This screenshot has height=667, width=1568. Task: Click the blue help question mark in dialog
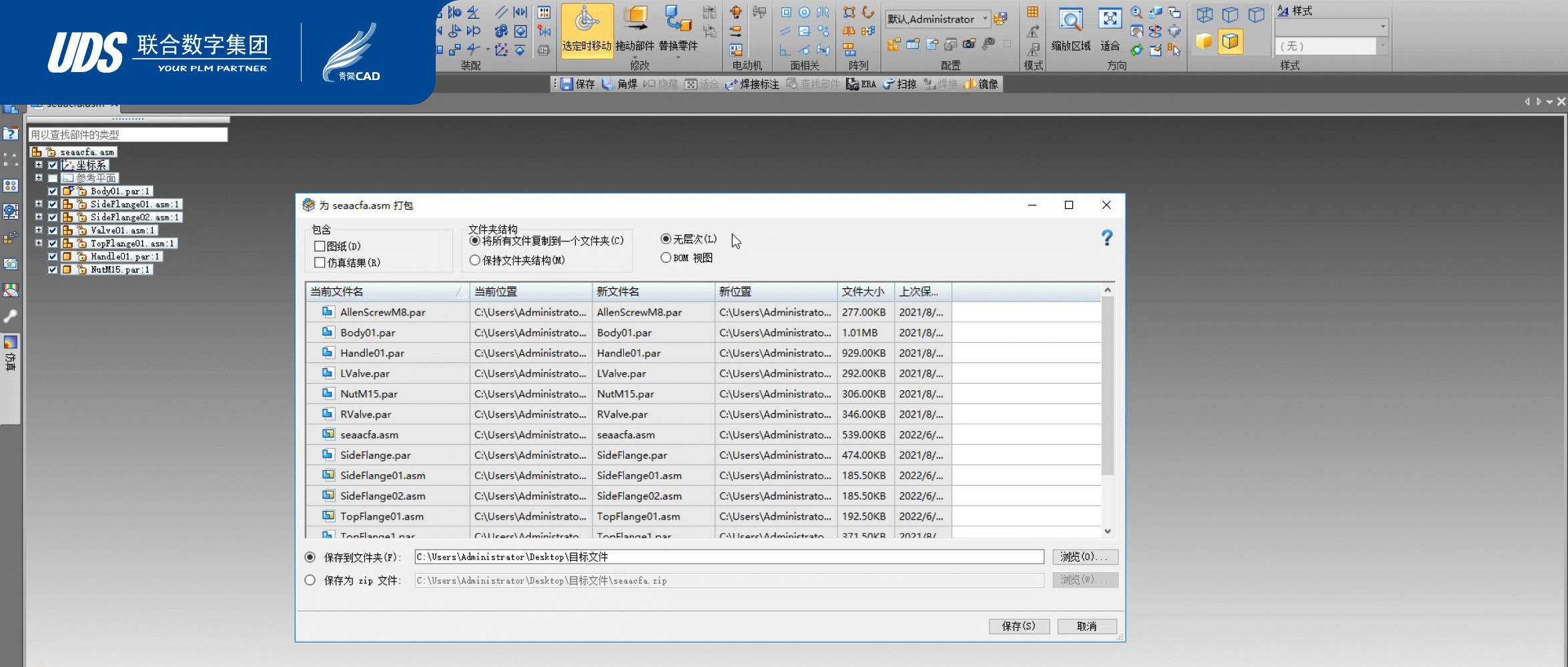tap(1107, 237)
